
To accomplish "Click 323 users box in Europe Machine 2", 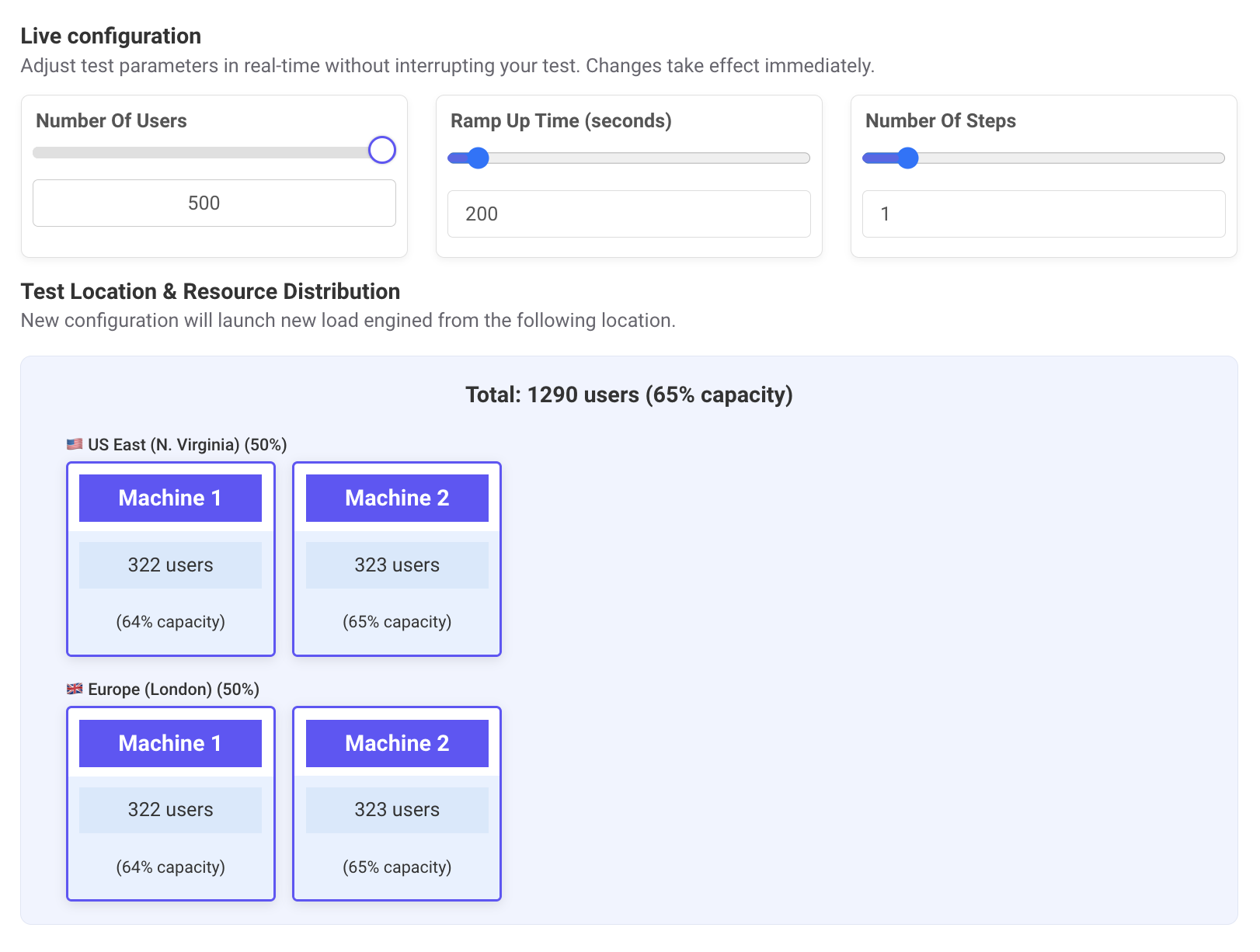I will point(397,810).
